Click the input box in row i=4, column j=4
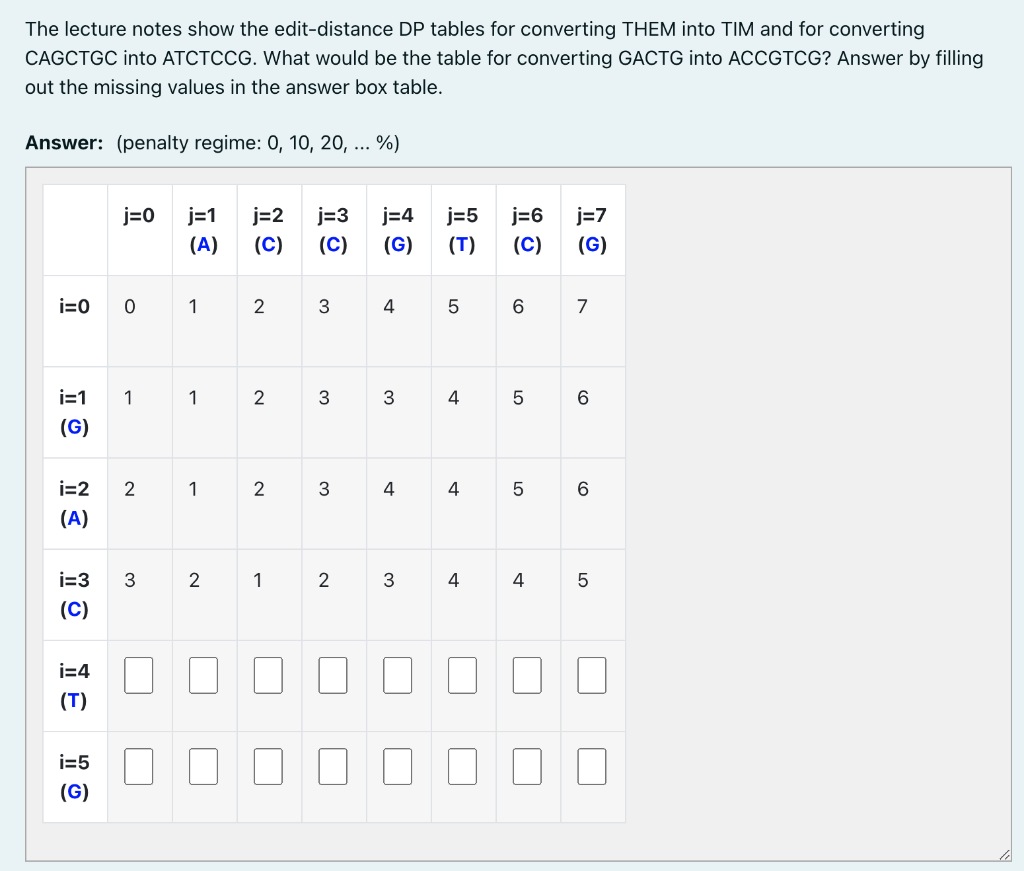1024x871 pixels. tap(397, 675)
